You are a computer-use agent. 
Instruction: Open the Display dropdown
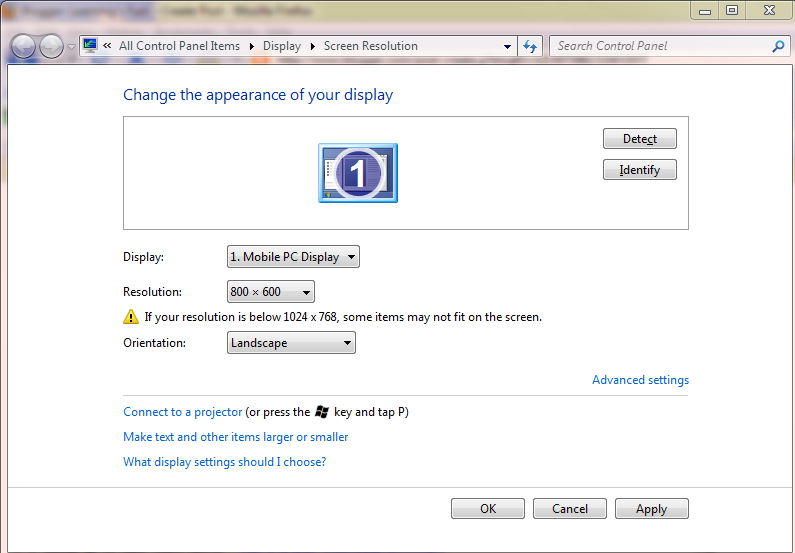click(x=293, y=256)
